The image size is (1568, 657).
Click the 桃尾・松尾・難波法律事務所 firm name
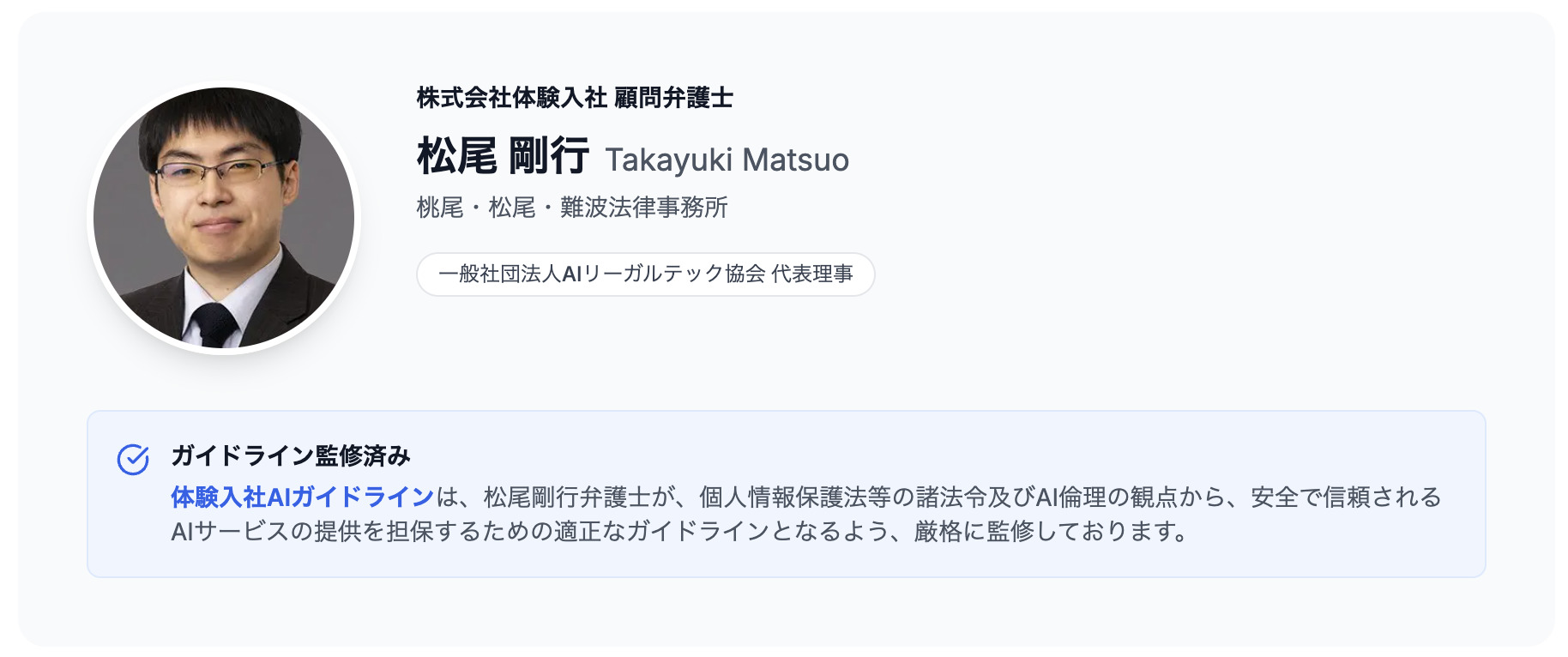[x=572, y=208]
